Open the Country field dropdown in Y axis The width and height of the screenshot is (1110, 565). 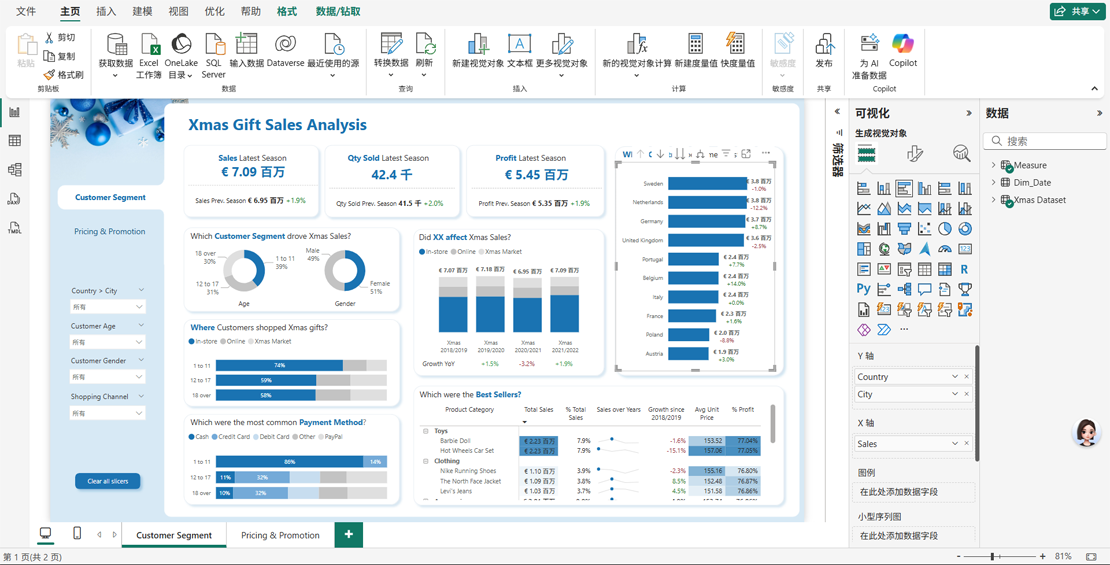pyautogui.click(x=954, y=377)
